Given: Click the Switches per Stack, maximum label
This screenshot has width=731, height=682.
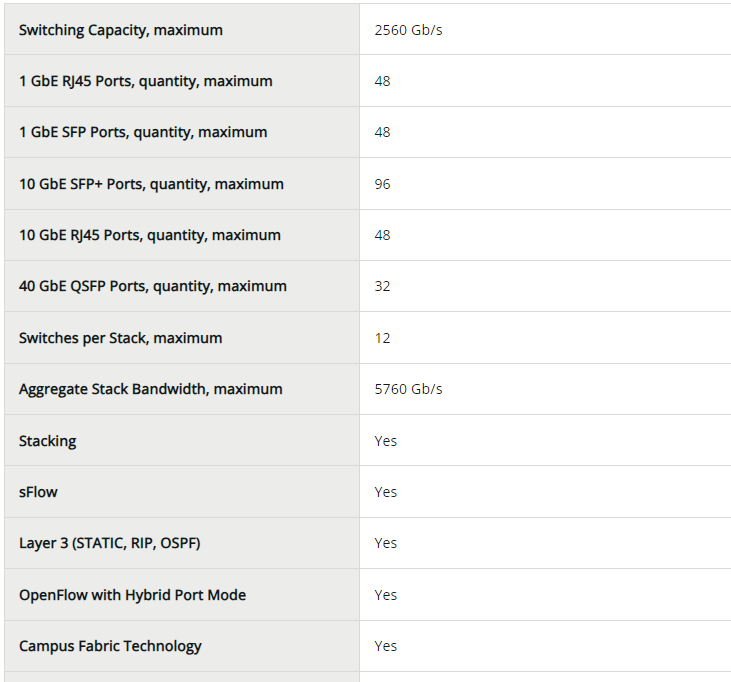Looking at the screenshot, I should coord(120,338).
